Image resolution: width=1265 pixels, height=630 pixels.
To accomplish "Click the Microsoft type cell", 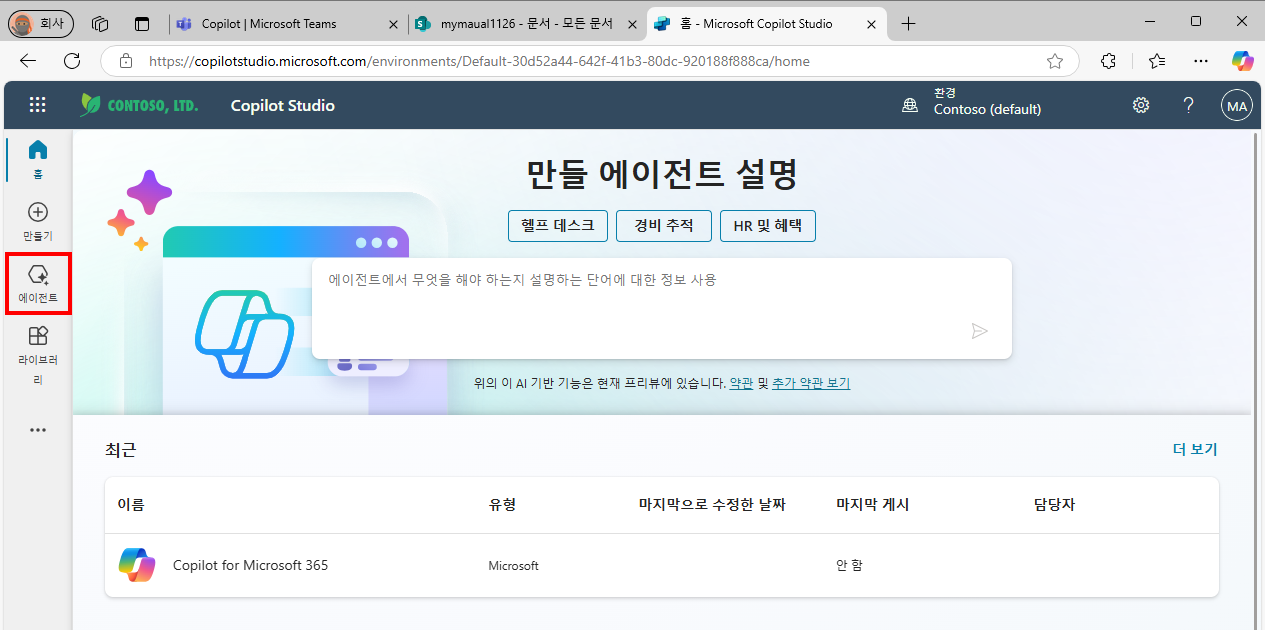I will coord(513,566).
